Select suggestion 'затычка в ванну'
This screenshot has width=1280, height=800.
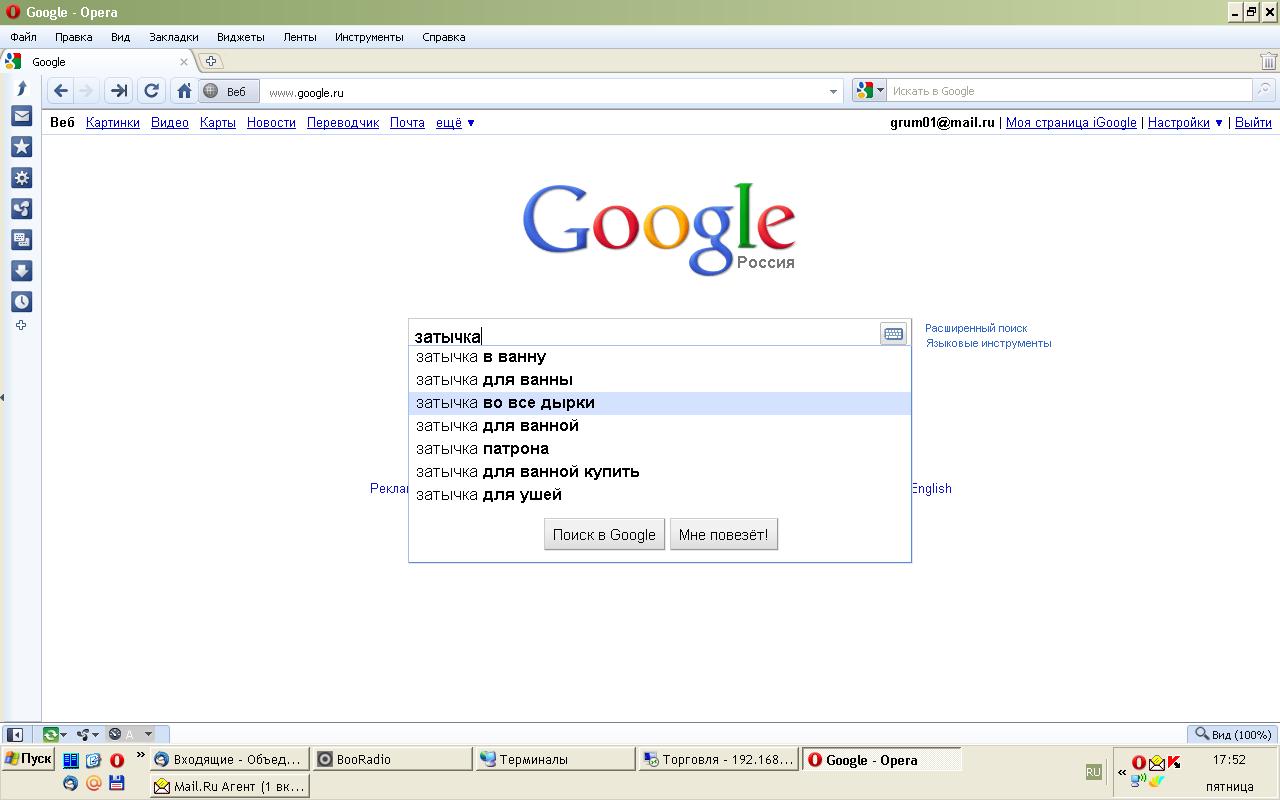660,357
